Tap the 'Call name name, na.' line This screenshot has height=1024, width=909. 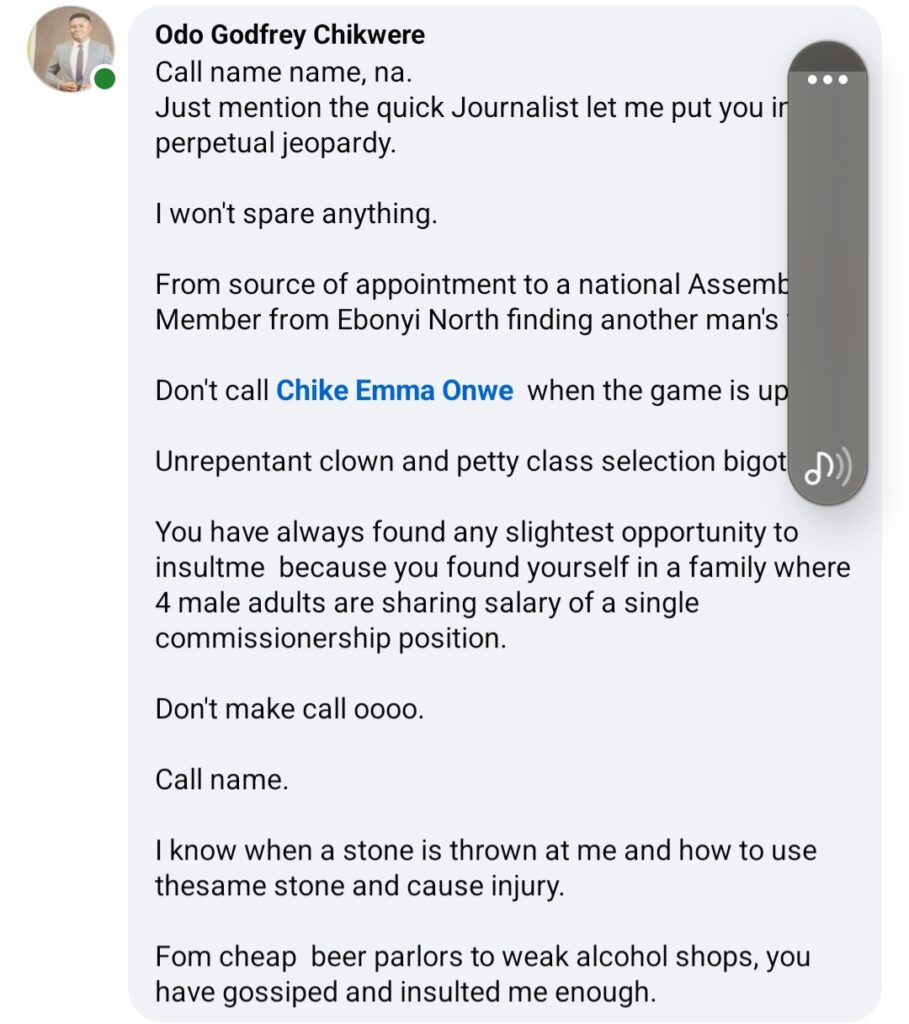[283, 72]
